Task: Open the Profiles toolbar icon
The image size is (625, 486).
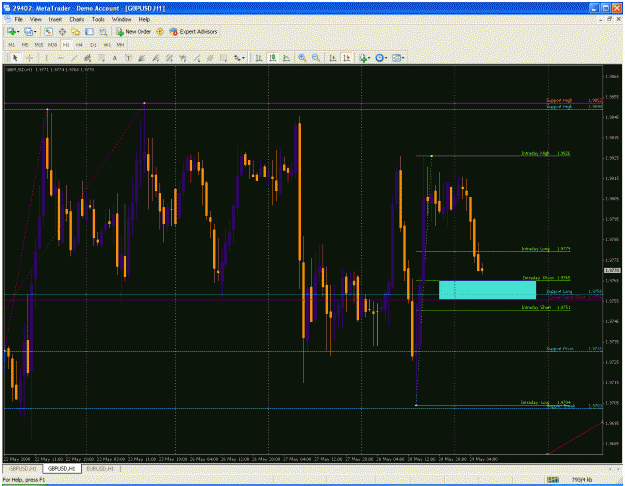Action: [28, 31]
